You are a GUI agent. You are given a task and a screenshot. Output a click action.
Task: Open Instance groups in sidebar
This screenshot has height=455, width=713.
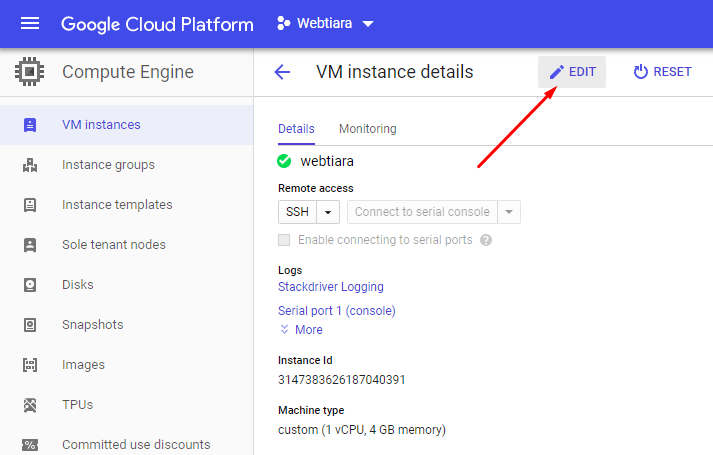126,165
